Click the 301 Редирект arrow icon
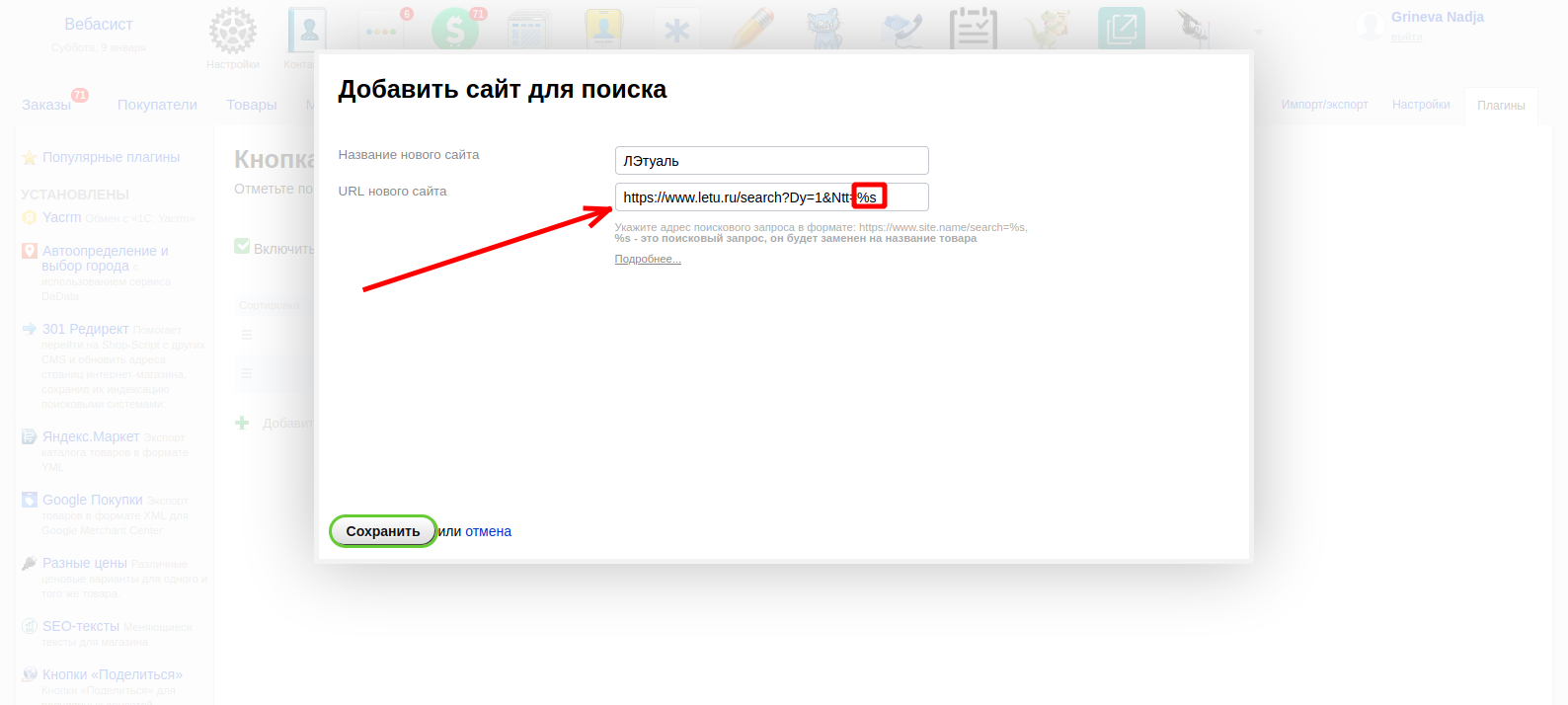Viewport: 1568px width, 705px height. [x=30, y=329]
